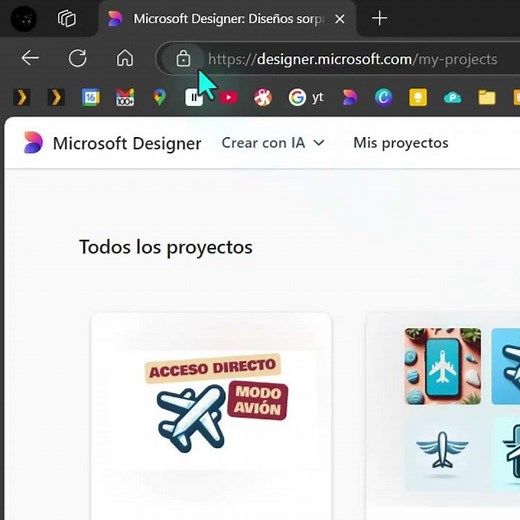This screenshot has width=520, height=520.
Task: Click the 'Microsoft Designer' title text
Action: (x=127, y=143)
